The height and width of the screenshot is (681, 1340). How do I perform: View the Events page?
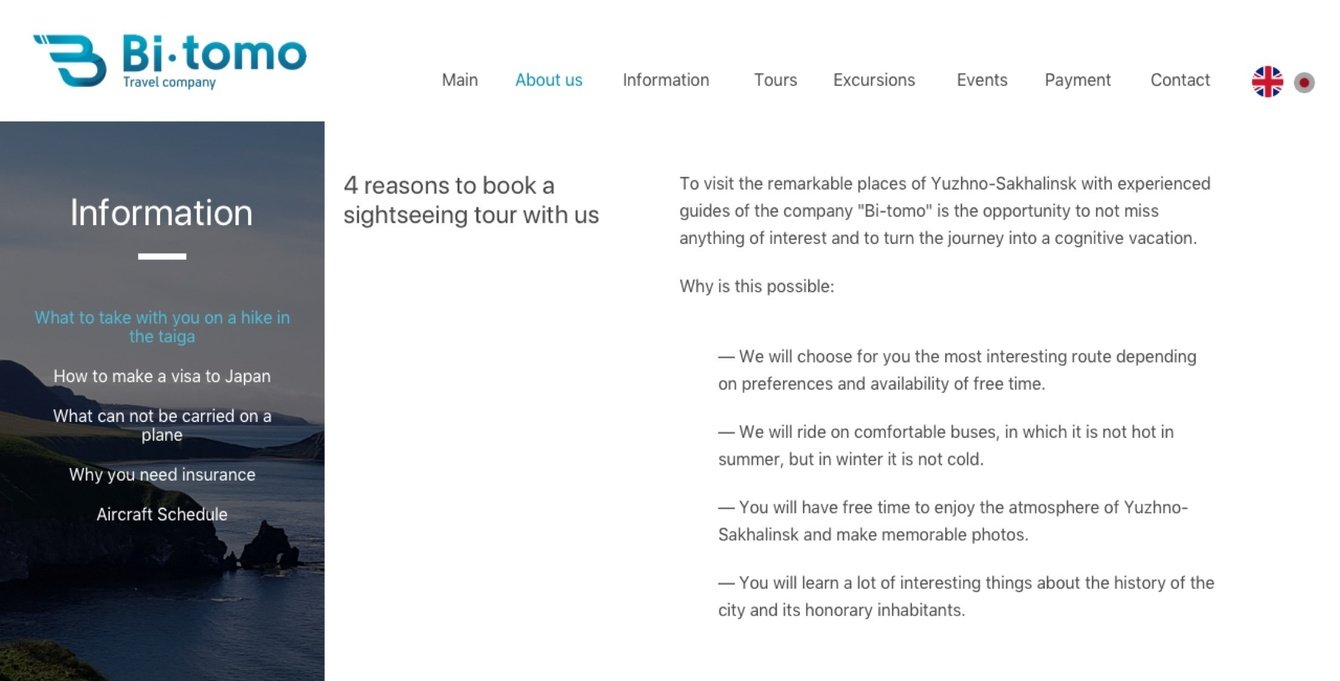(982, 80)
